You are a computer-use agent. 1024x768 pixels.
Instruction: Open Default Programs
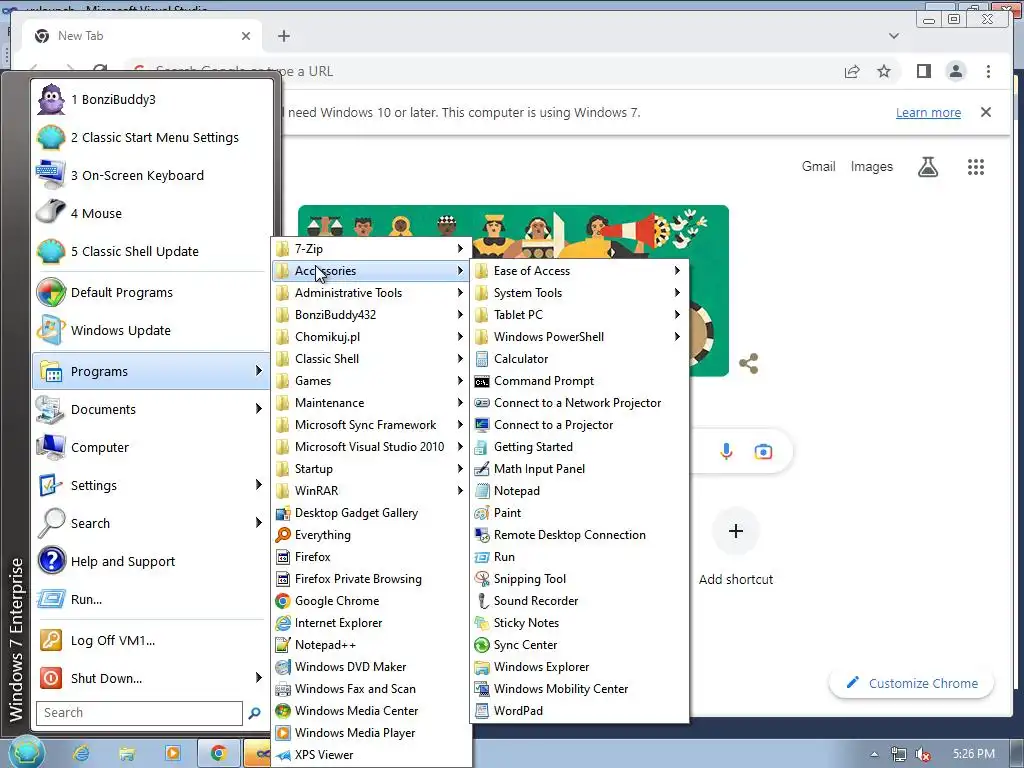point(150,293)
